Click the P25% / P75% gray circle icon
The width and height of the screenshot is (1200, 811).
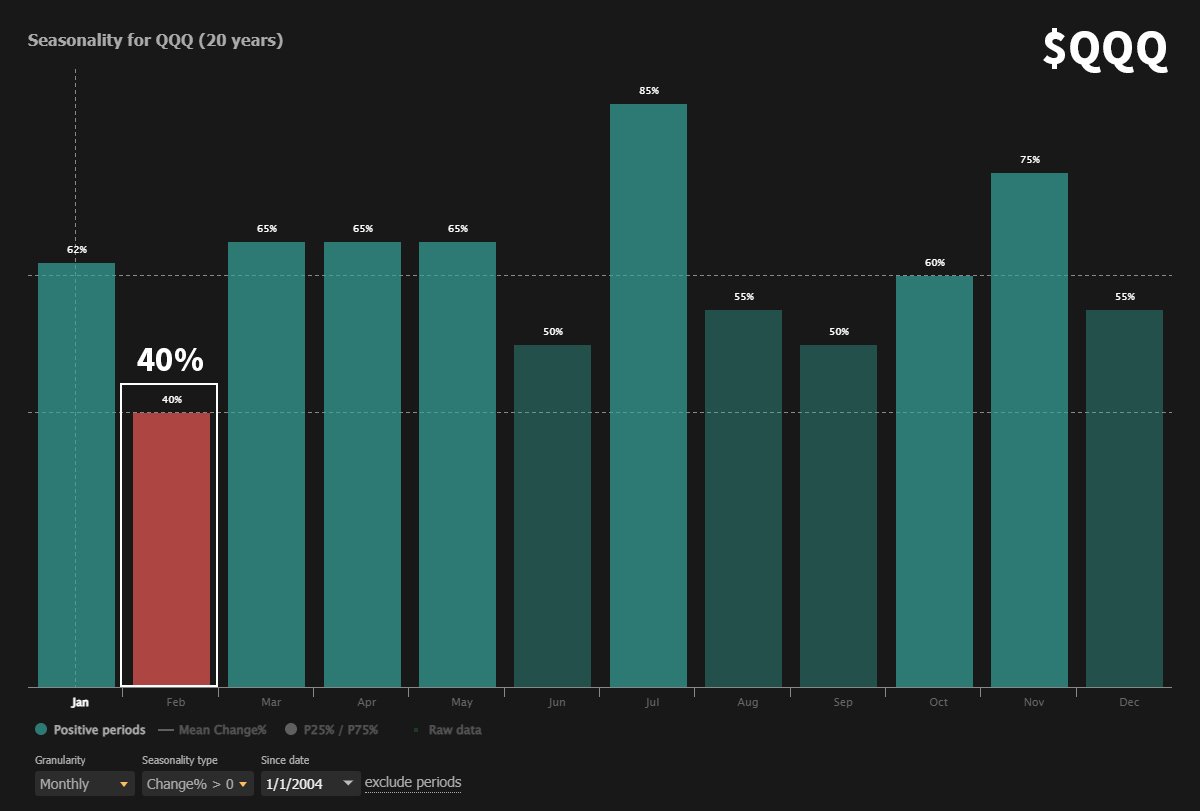point(291,730)
